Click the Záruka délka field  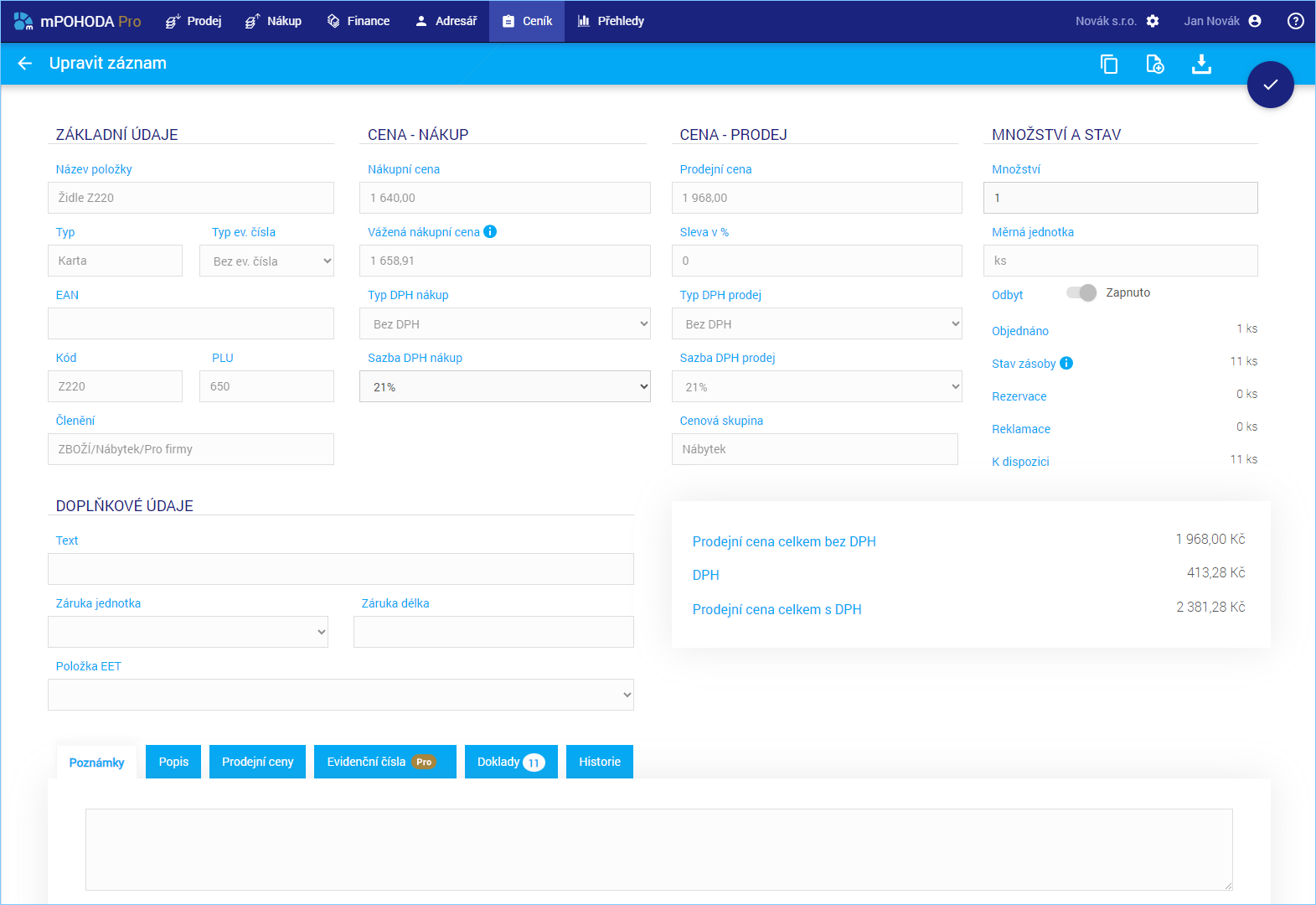[x=493, y=632]
